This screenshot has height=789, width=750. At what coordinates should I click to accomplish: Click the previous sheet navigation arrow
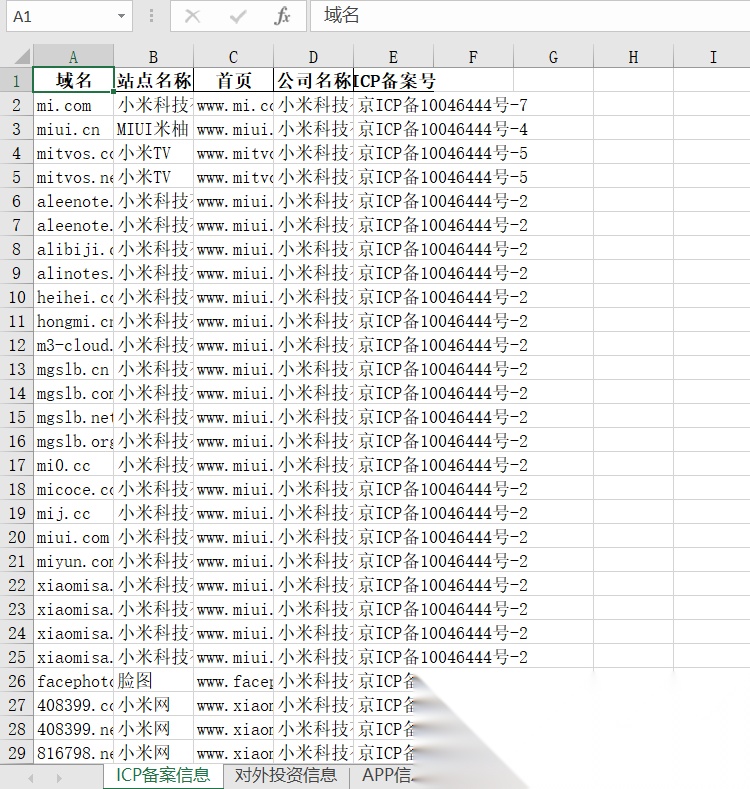click(x=31, y=778)
